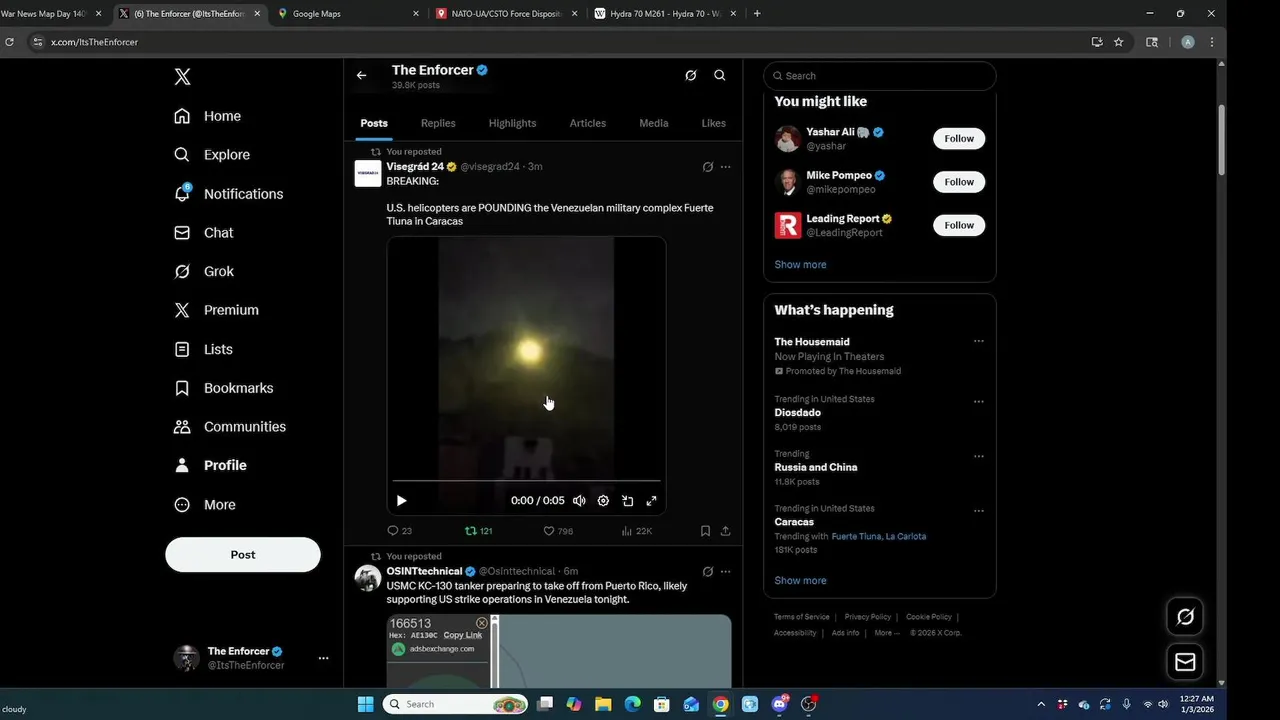Viewport: 1280px width, 720px height.
Task: Click the search icon in the profile header
Action: [x=720, y=75]
